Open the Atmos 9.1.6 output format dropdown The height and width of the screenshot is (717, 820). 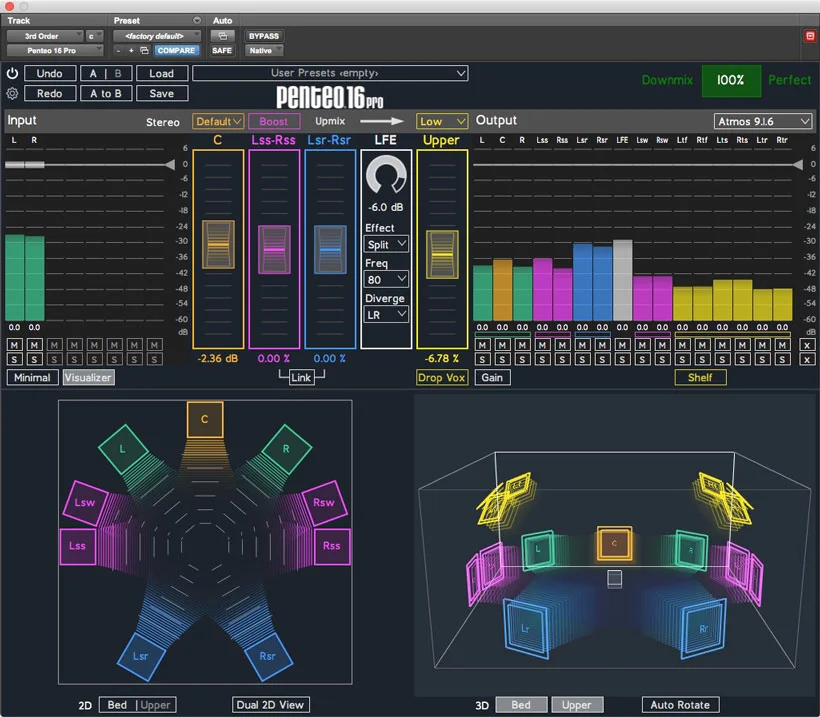click(763, 121)
